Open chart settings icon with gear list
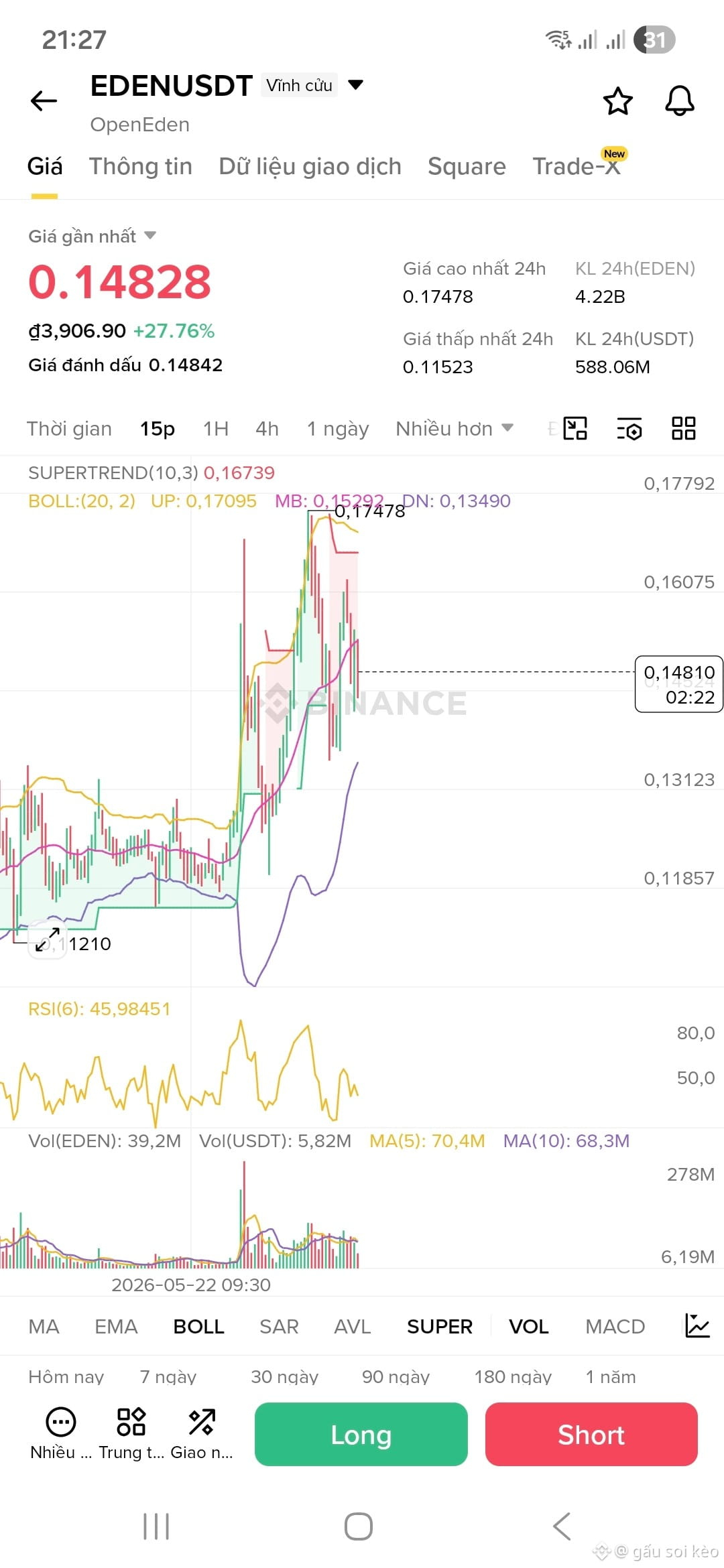The width and height of the screenshot is (724, 1568). click(x=629, y=428)
